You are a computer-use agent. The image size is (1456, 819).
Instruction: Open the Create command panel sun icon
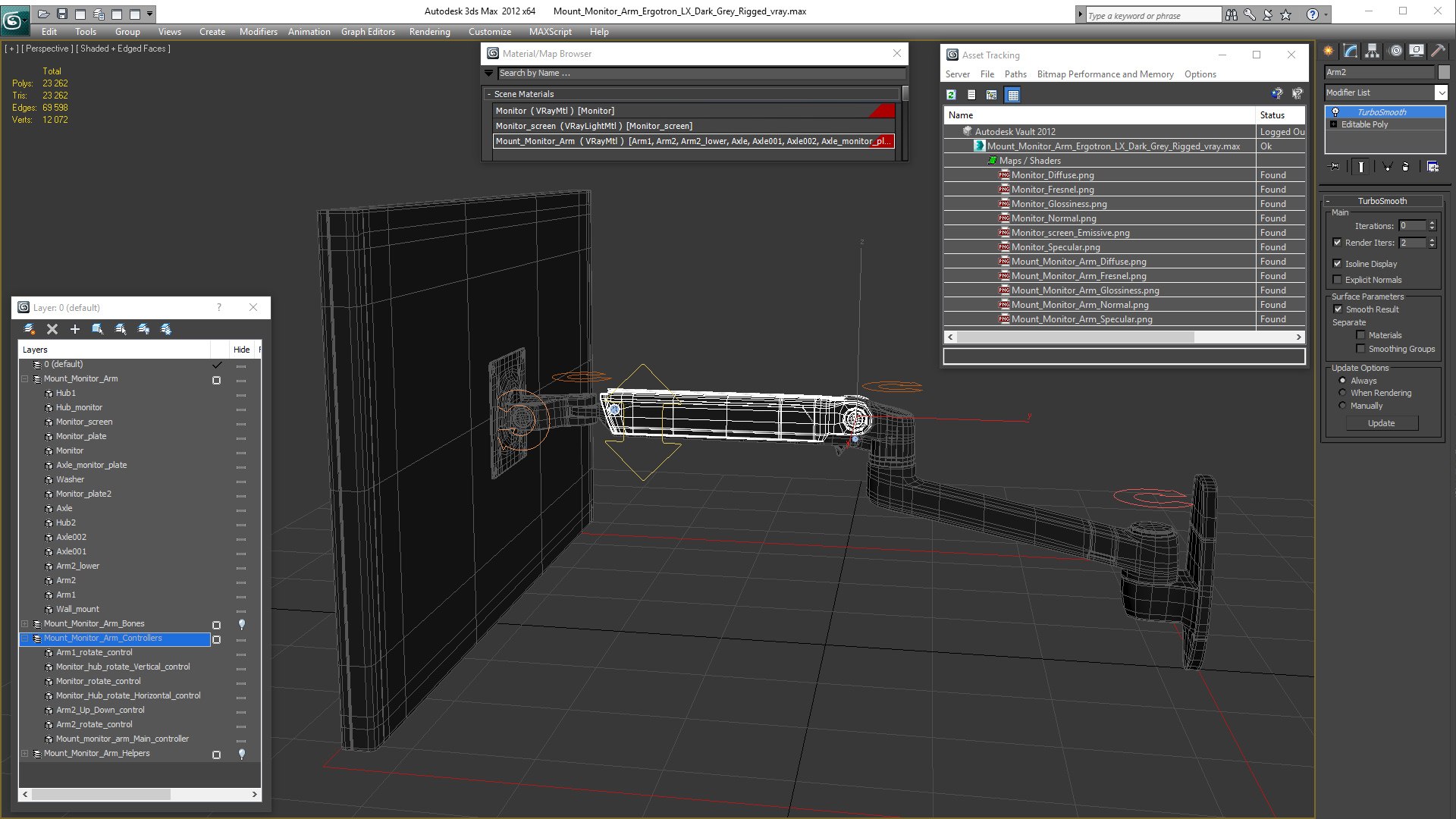(1329, 51)
